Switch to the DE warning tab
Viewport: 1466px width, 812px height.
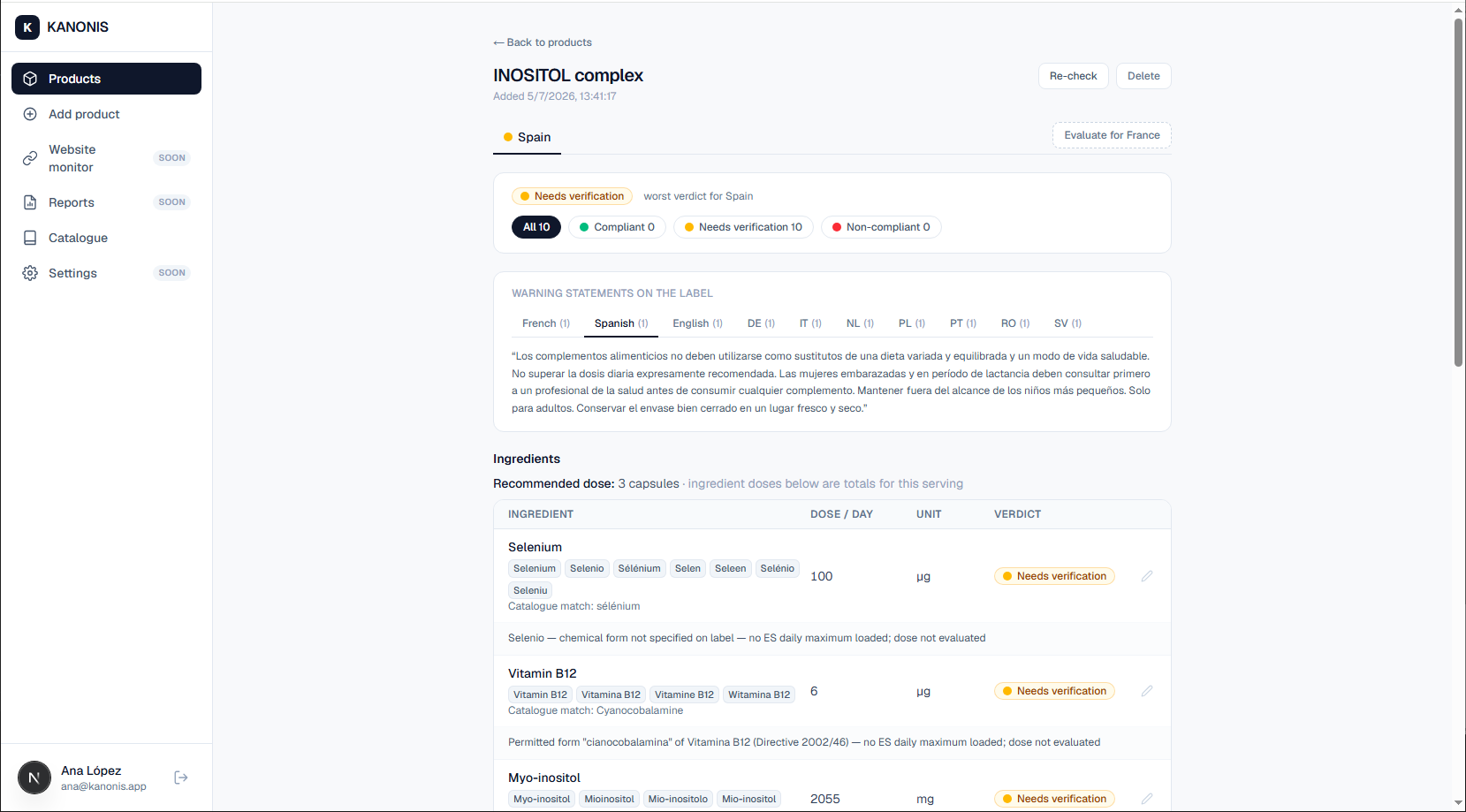click(x=761, y=323)
